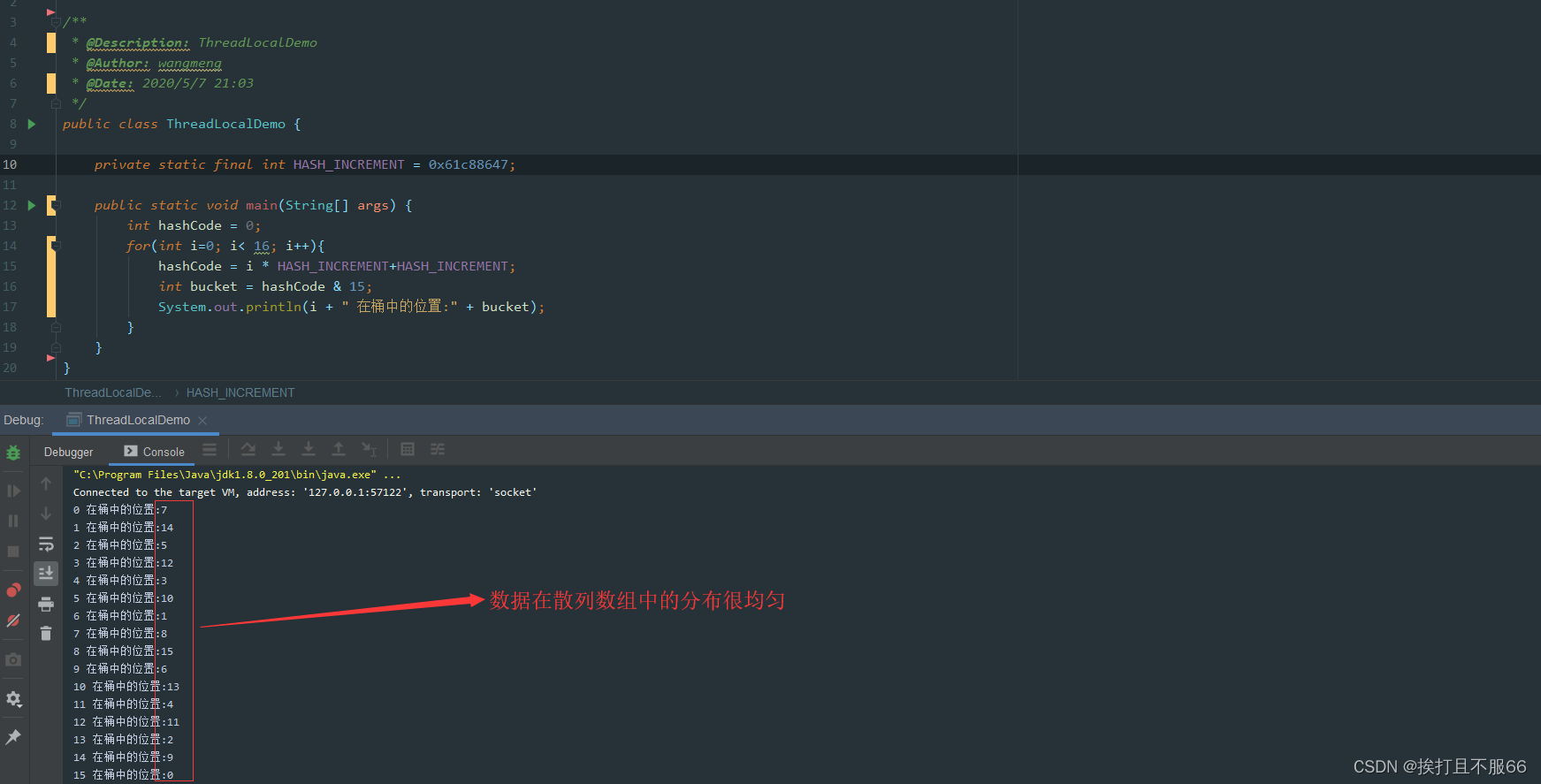Viewport: 1541px width, 784px height.
Task: Open Evaluate Expression calculator icon
Action: pyautogui.click(x=408, y=449)
